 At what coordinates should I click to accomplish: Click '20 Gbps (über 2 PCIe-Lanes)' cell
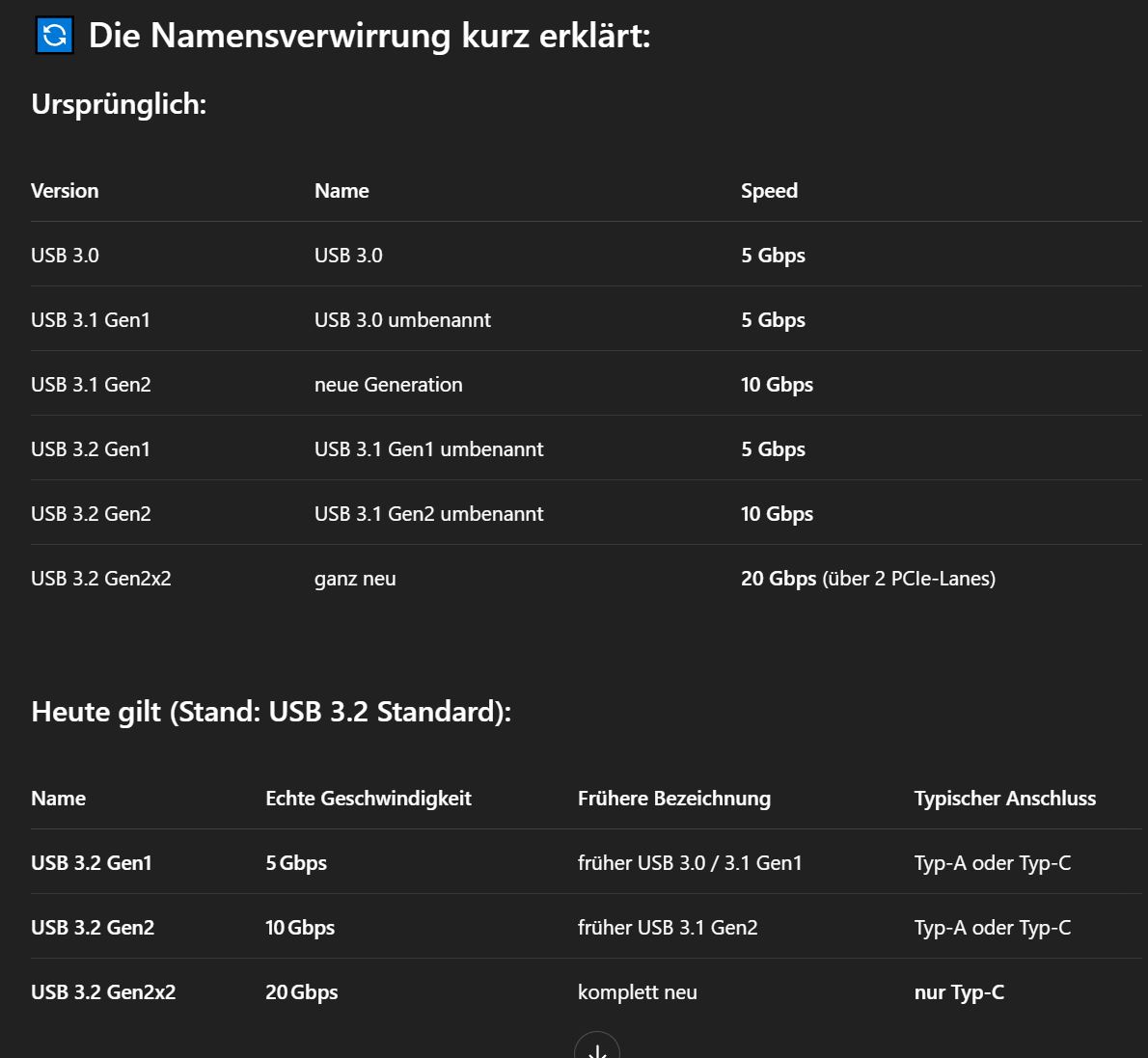click(868, 579)
